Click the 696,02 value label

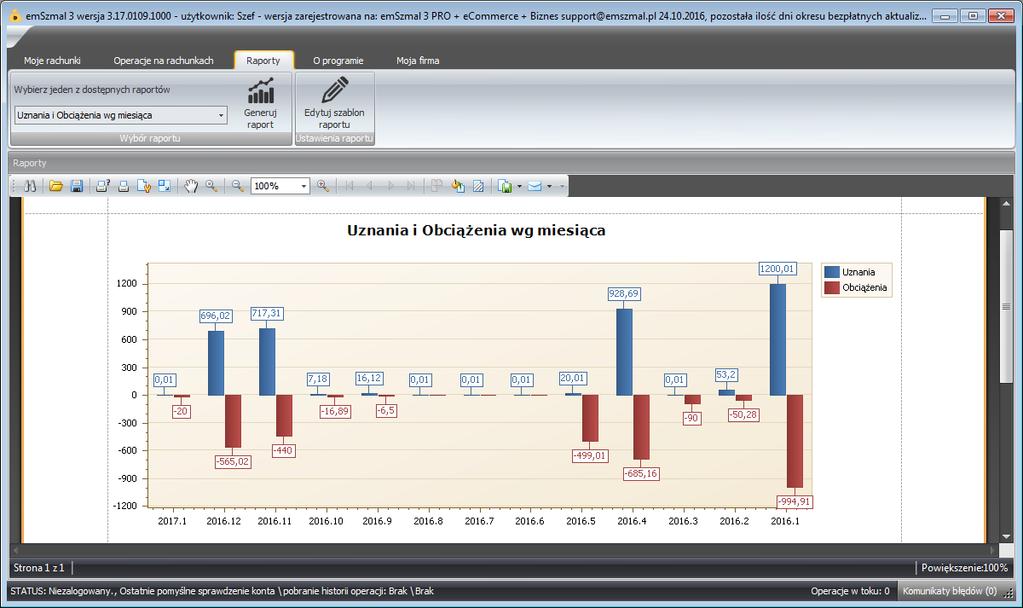(215, 316)
